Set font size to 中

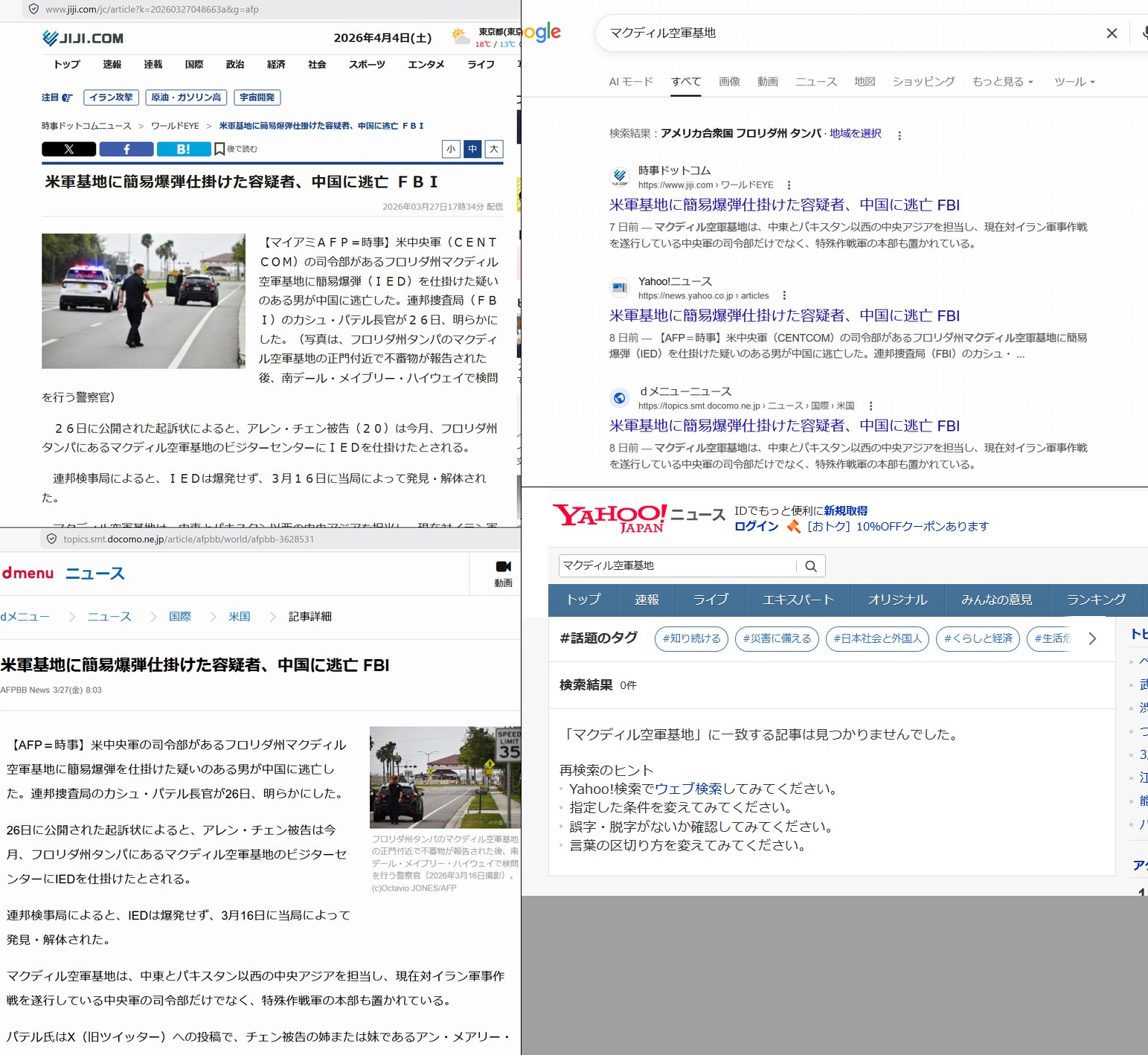click(472, 150)
